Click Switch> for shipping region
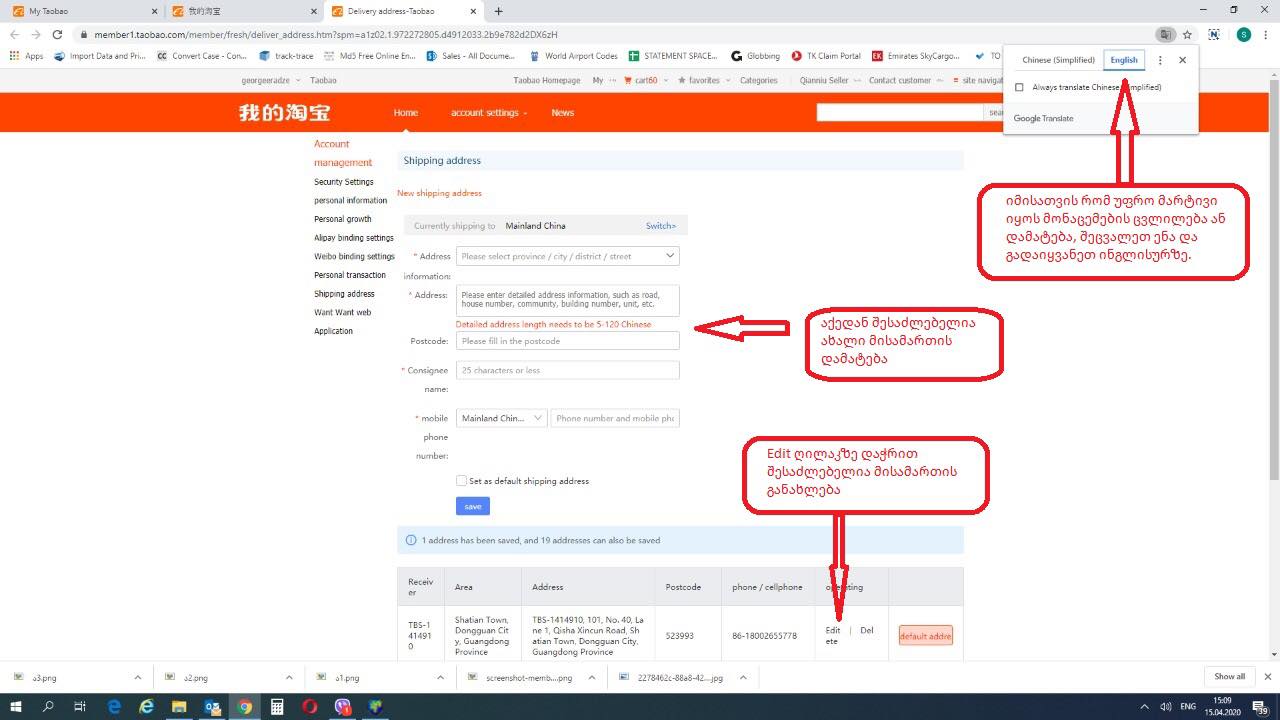Screen dimensions: 1280x720 click(x=661, y=226)
